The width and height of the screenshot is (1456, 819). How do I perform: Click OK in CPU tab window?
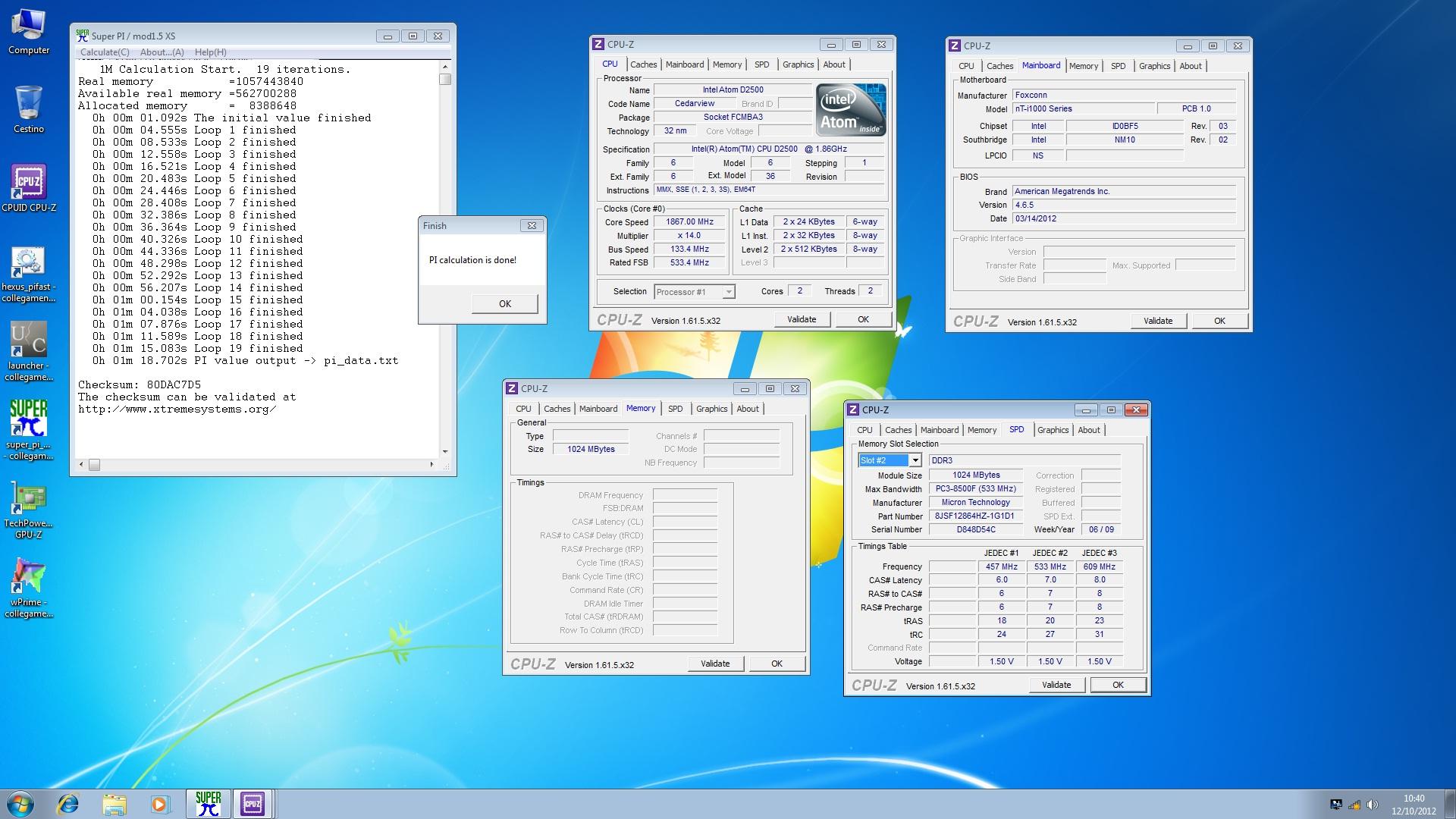pos(863,319)
